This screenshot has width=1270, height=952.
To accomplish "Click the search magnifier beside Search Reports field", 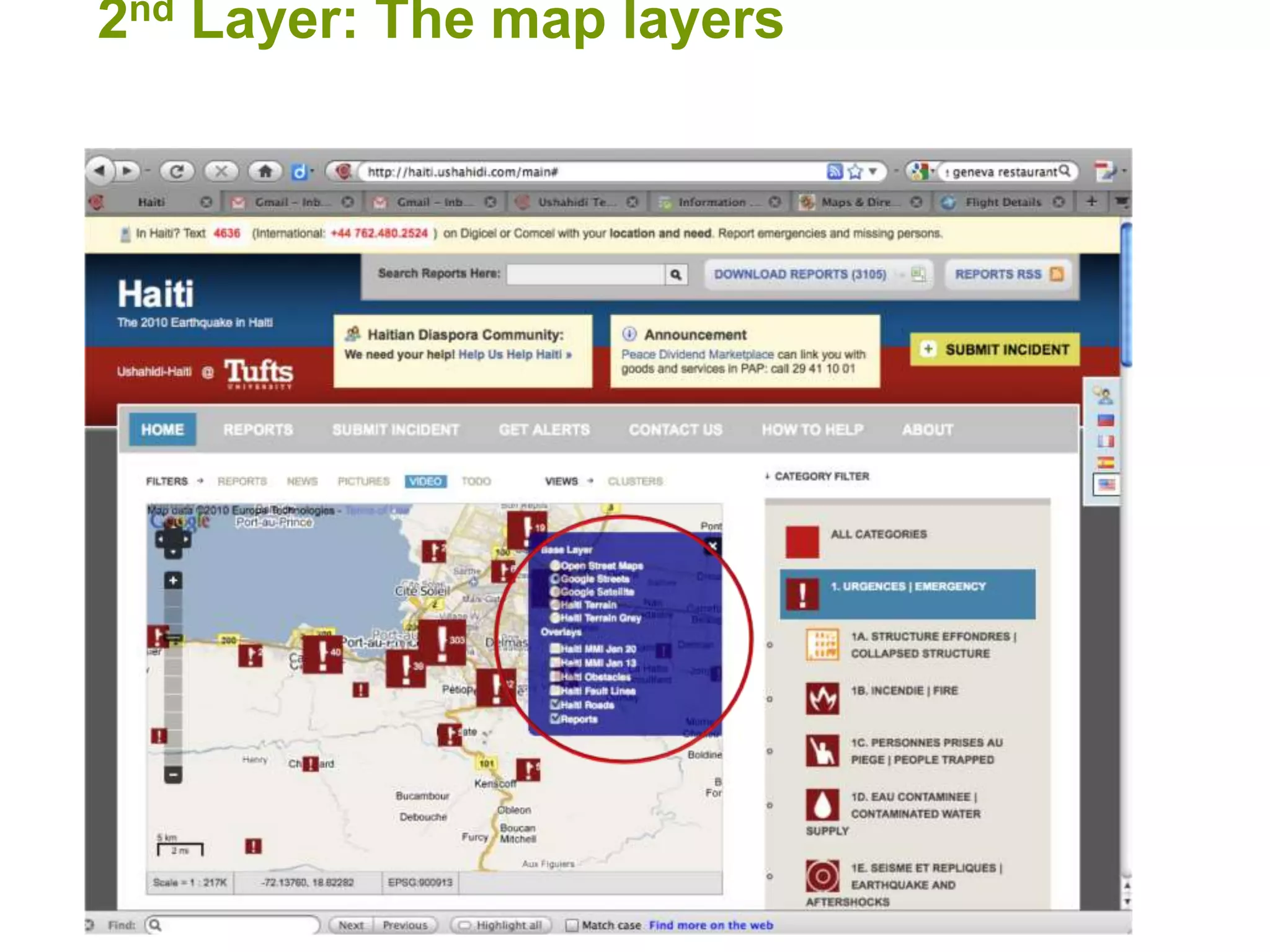I will point(676,275).
